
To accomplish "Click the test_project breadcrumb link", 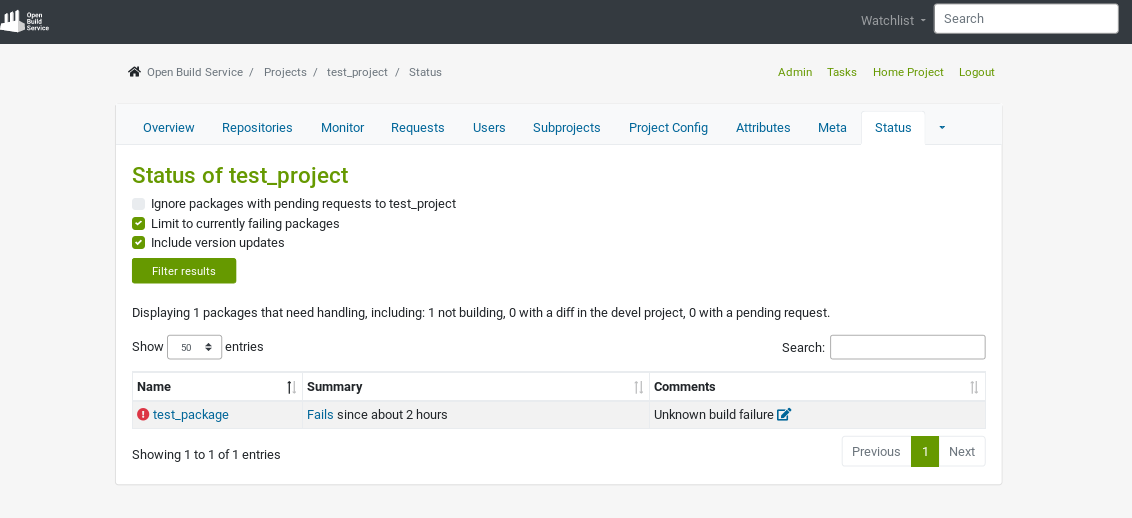I will [x=357, y=72].
